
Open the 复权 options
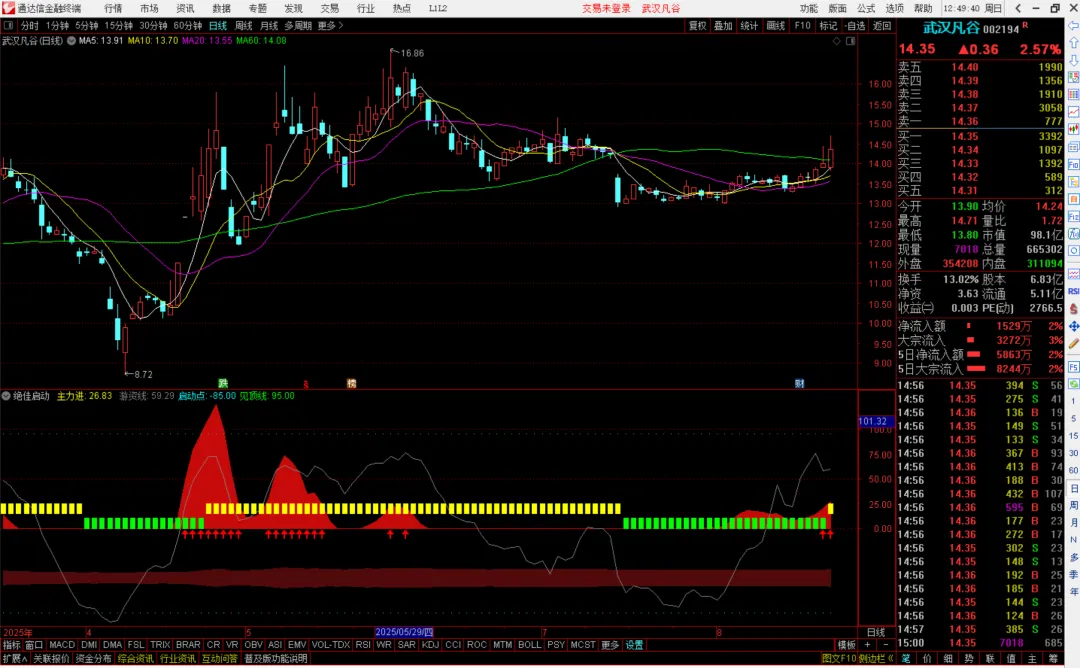click(x=698, y=25)
